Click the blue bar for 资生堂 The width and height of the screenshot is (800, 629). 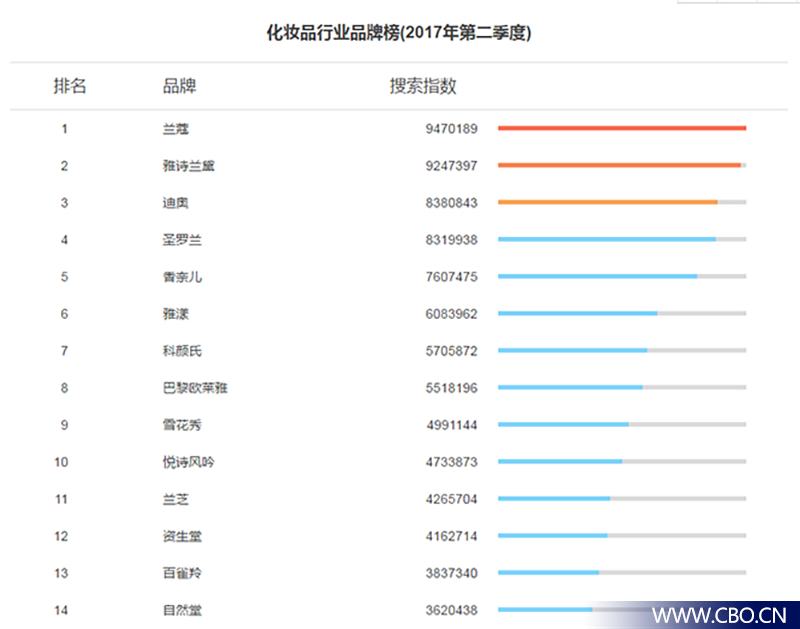(x=553, y=536)
